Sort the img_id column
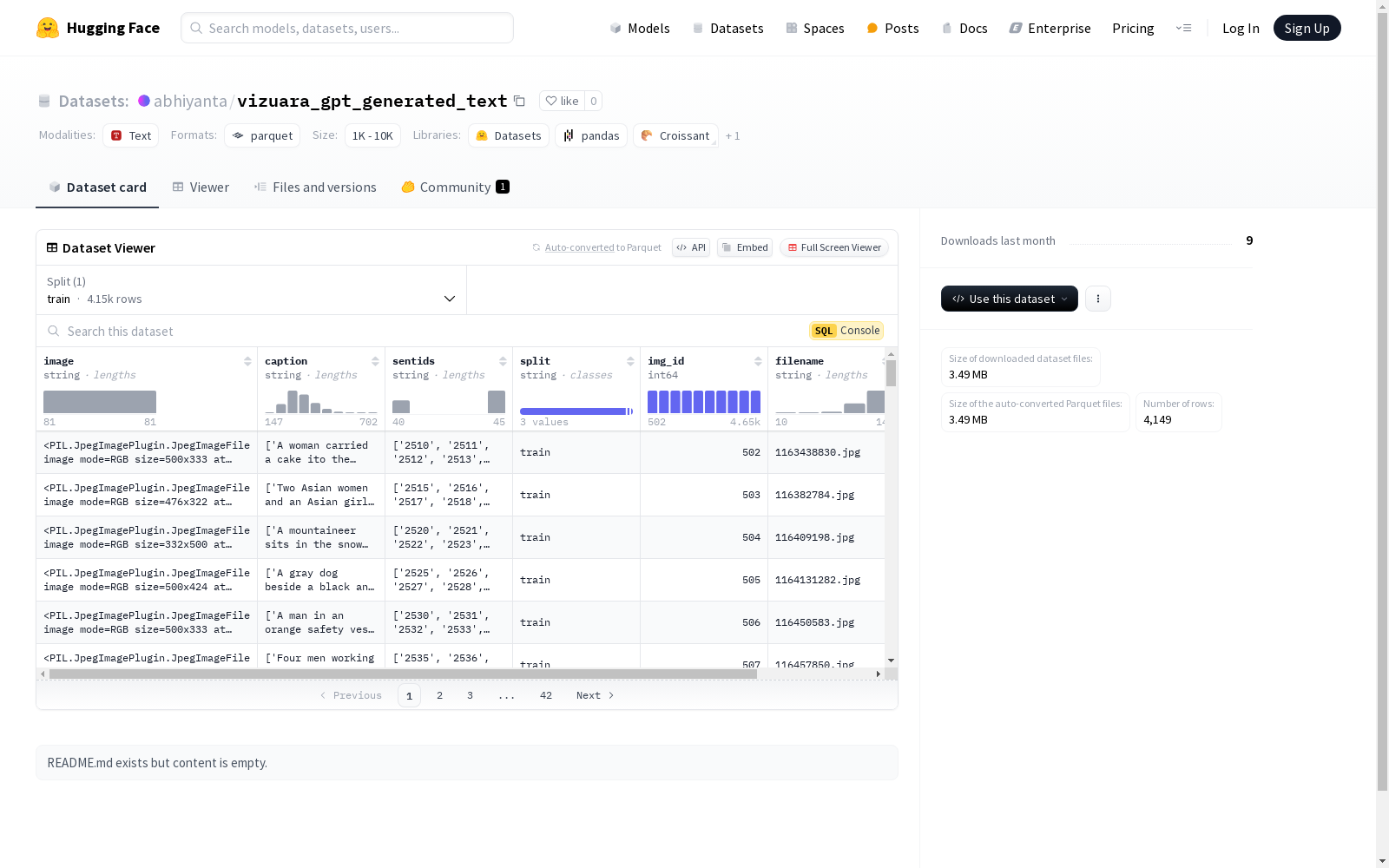 point(758,361)
